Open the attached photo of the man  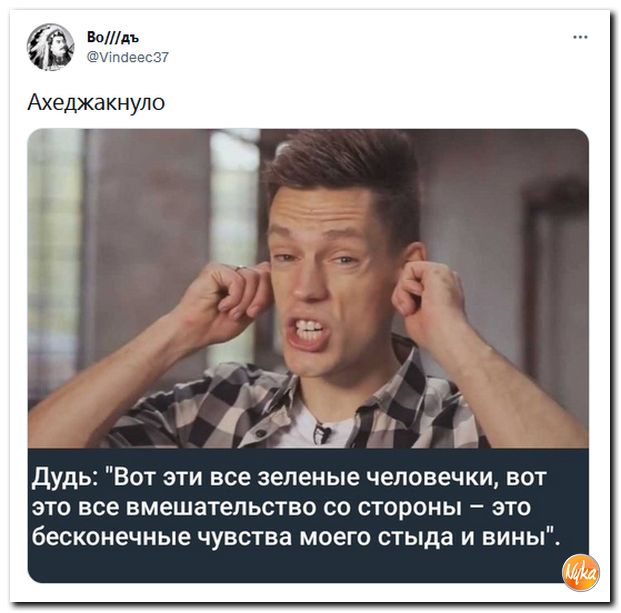(308, 289)
